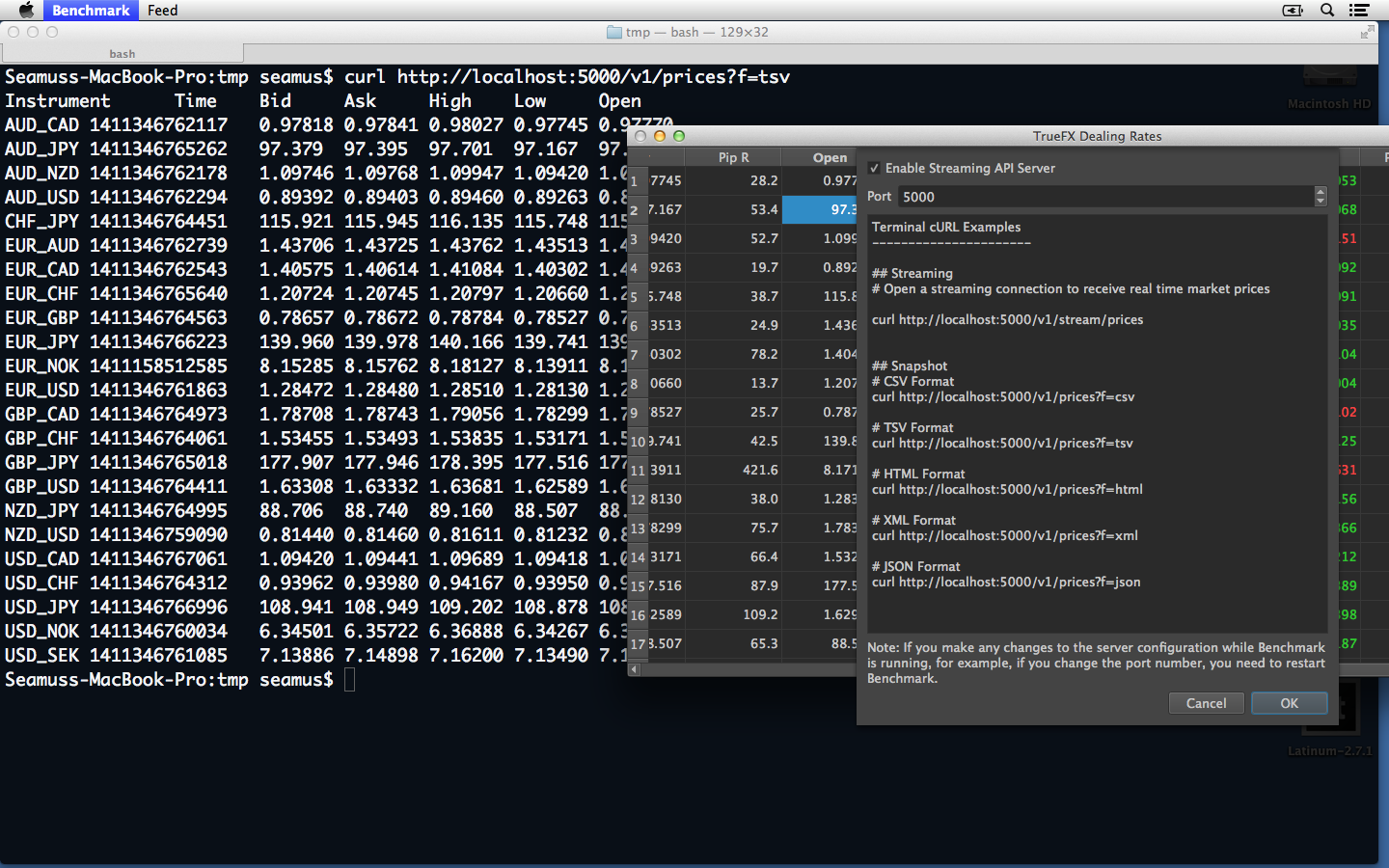Screen dimensions: 1389x868
Task: Select the bash tab in Terminal
Action: (122, 54)
